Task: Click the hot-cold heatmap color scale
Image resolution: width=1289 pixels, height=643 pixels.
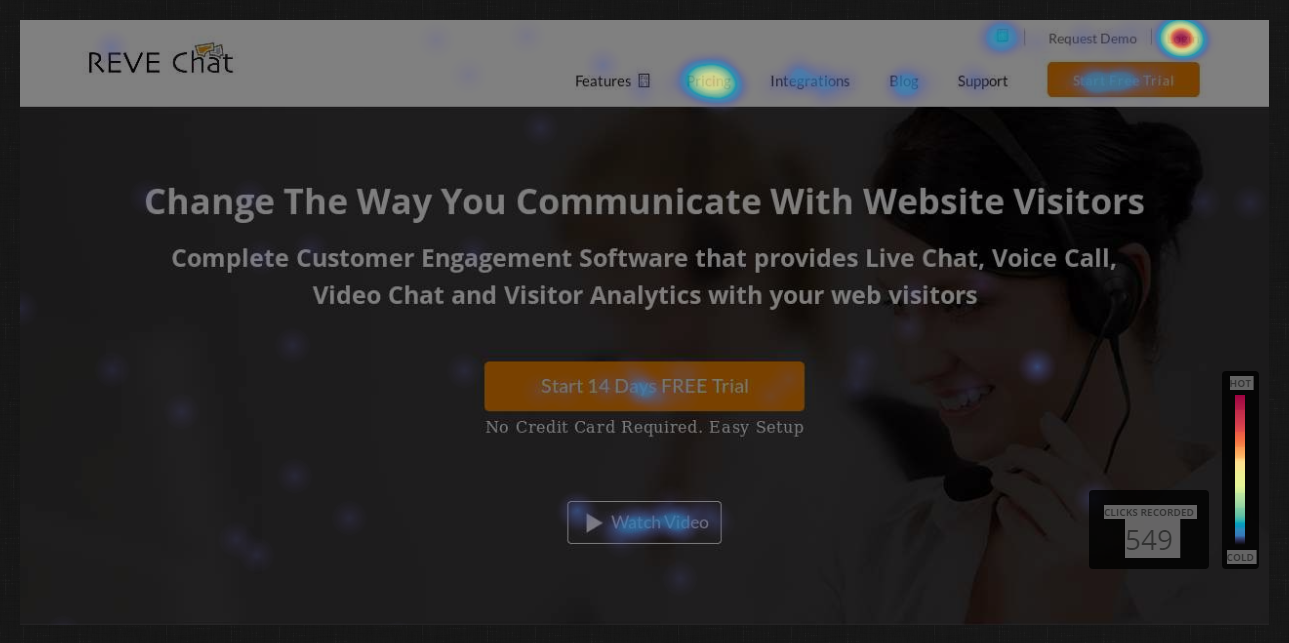Action: pyautogui.click(x=1240, y=468)
